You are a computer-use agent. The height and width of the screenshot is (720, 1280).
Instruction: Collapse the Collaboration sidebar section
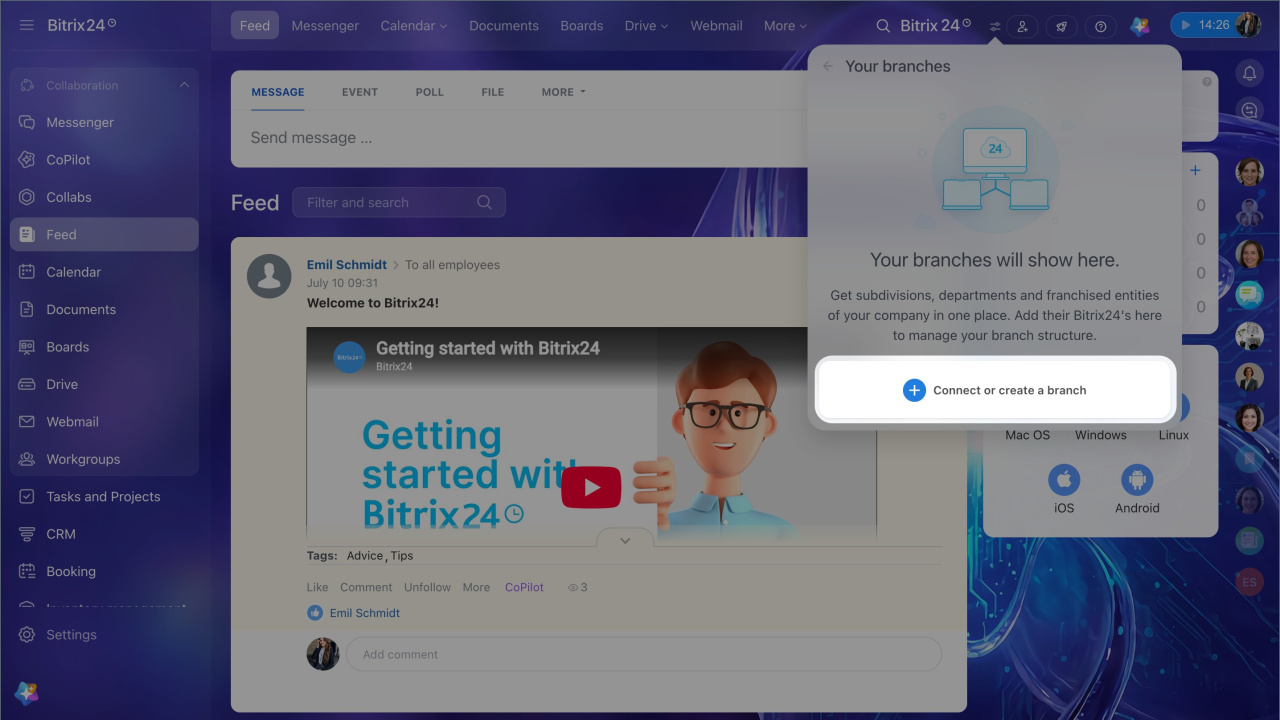pyautogui.click(x=184, y=85)
